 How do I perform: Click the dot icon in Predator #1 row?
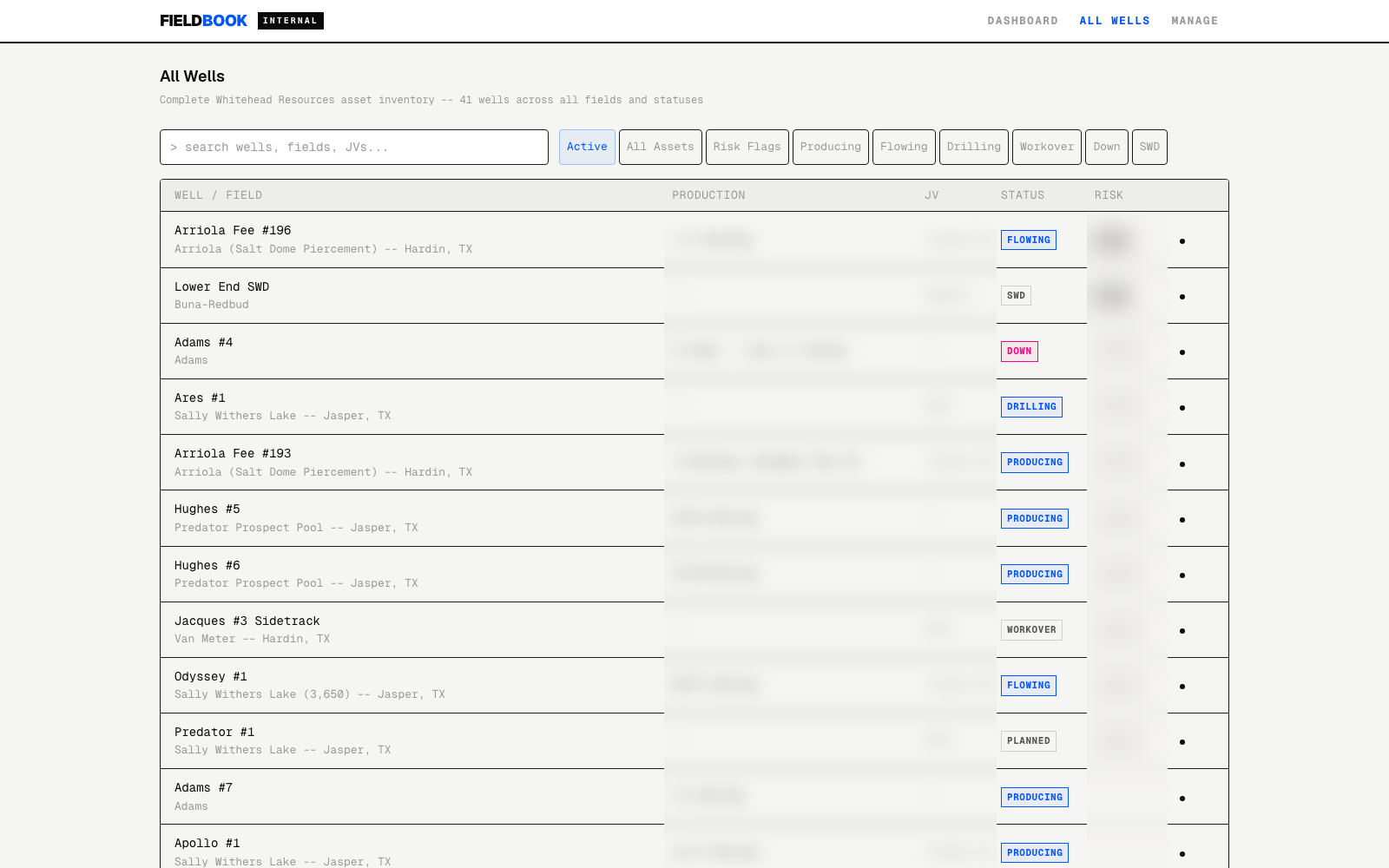point(1182,741)
